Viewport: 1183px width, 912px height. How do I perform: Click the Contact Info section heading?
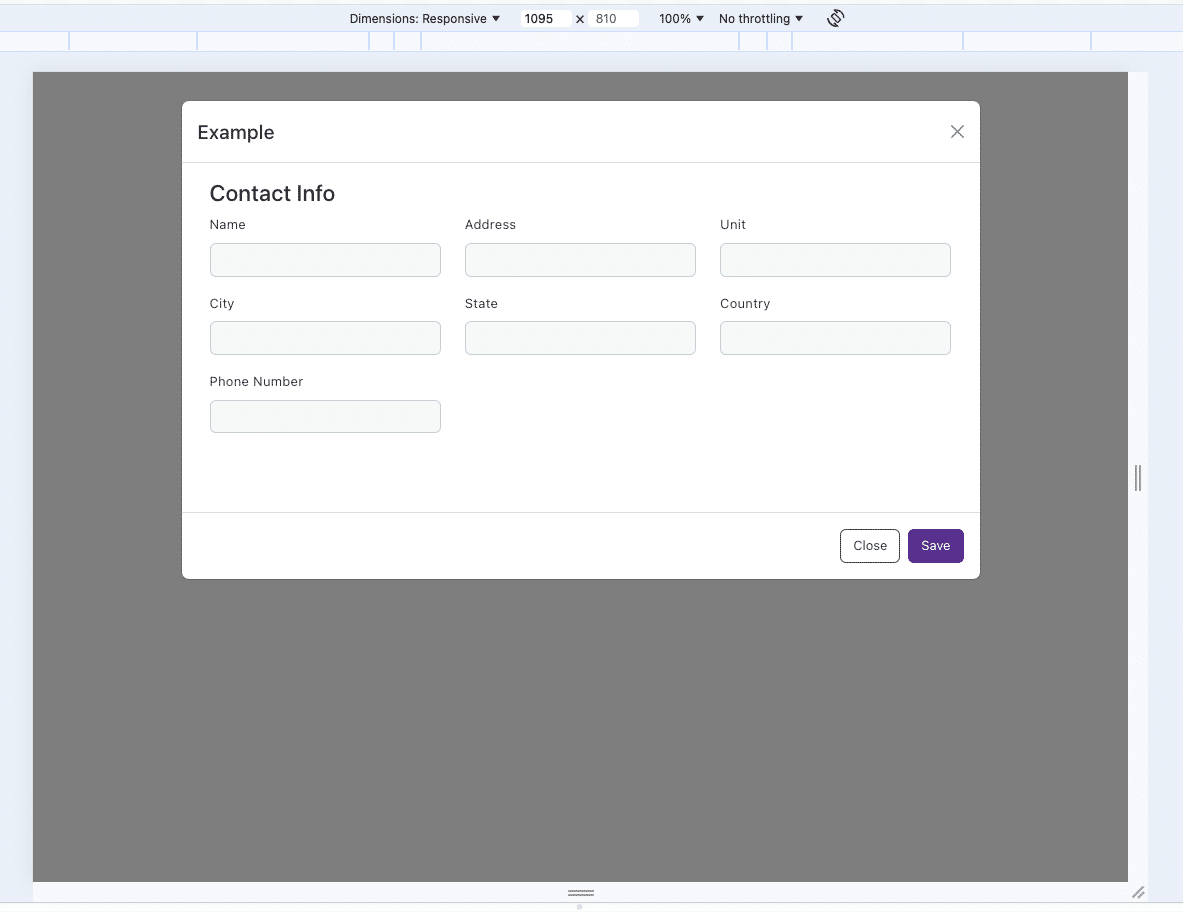click(x=272, y=193)
